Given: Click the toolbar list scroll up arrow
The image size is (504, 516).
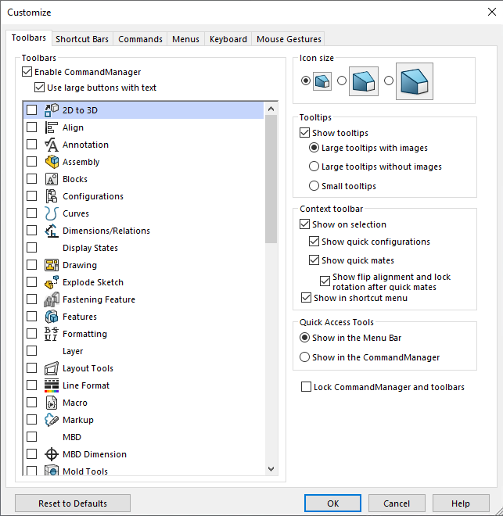Looking at the screenshot, I should (271, 109).
